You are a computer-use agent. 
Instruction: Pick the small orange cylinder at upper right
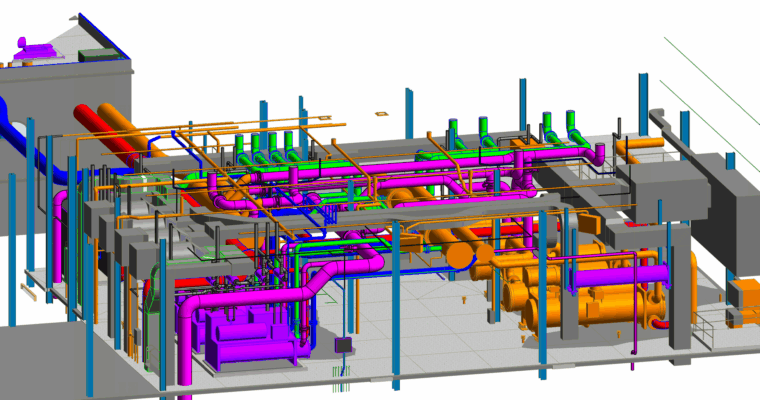(x=640, y=144)
